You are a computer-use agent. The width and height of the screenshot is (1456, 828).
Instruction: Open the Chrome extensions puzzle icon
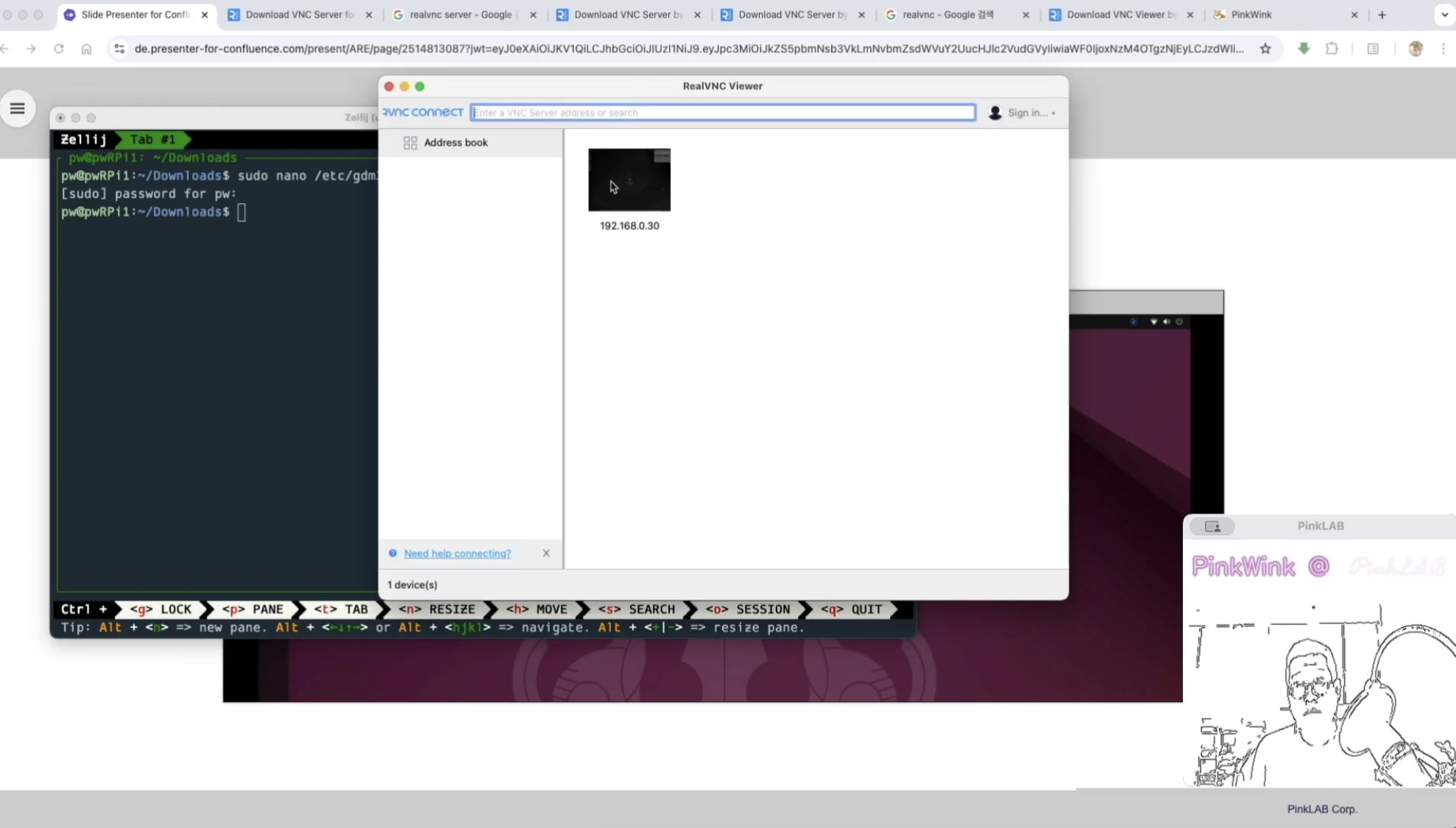click(1332, 49)
